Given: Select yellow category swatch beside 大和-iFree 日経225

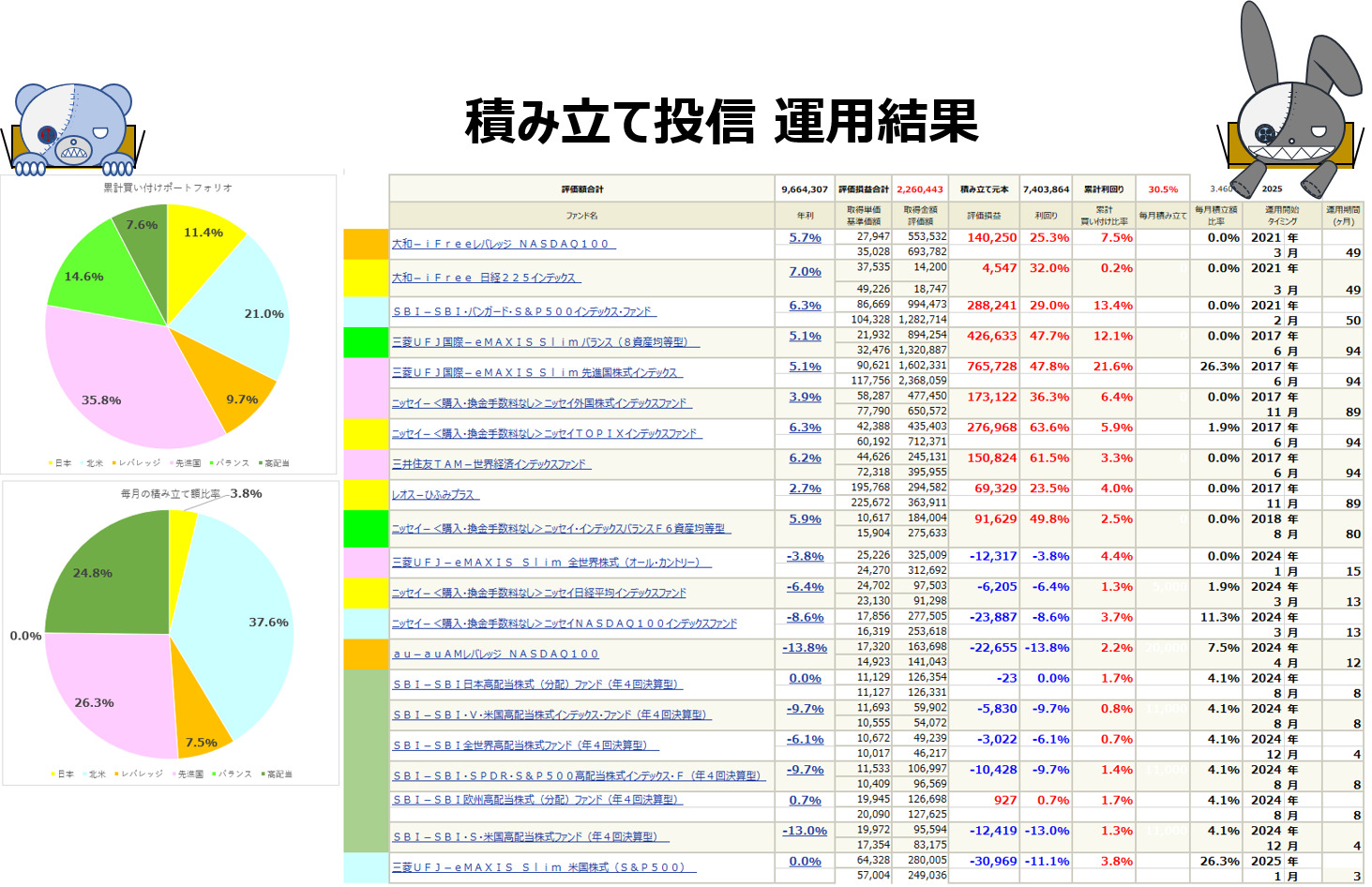Looking at the screenshot, I should (366, 278).
